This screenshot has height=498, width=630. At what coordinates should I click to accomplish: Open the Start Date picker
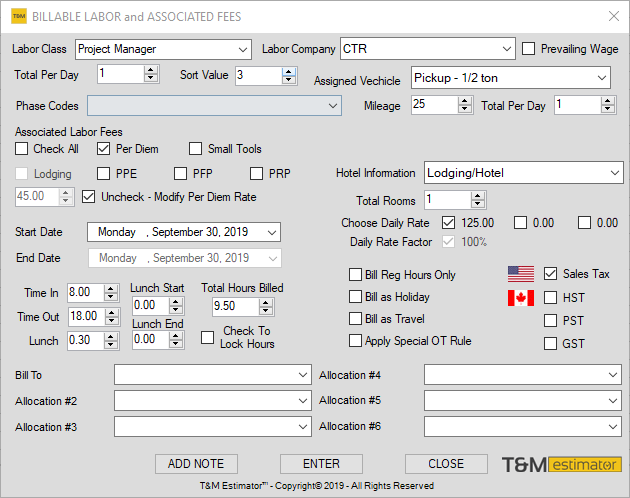[x=272, y=232]
